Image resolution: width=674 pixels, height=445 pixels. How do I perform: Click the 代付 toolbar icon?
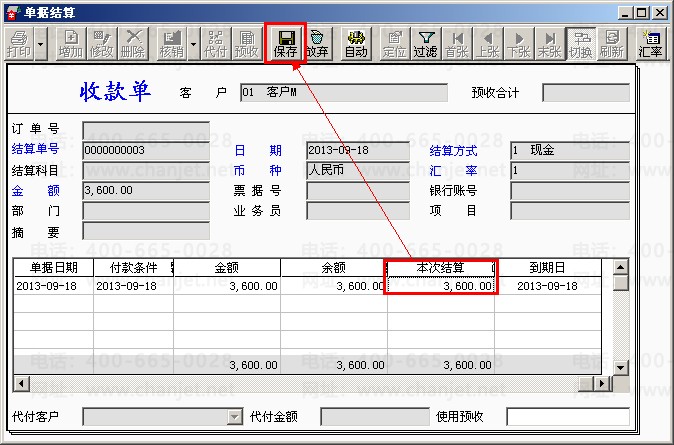point(216,44)
